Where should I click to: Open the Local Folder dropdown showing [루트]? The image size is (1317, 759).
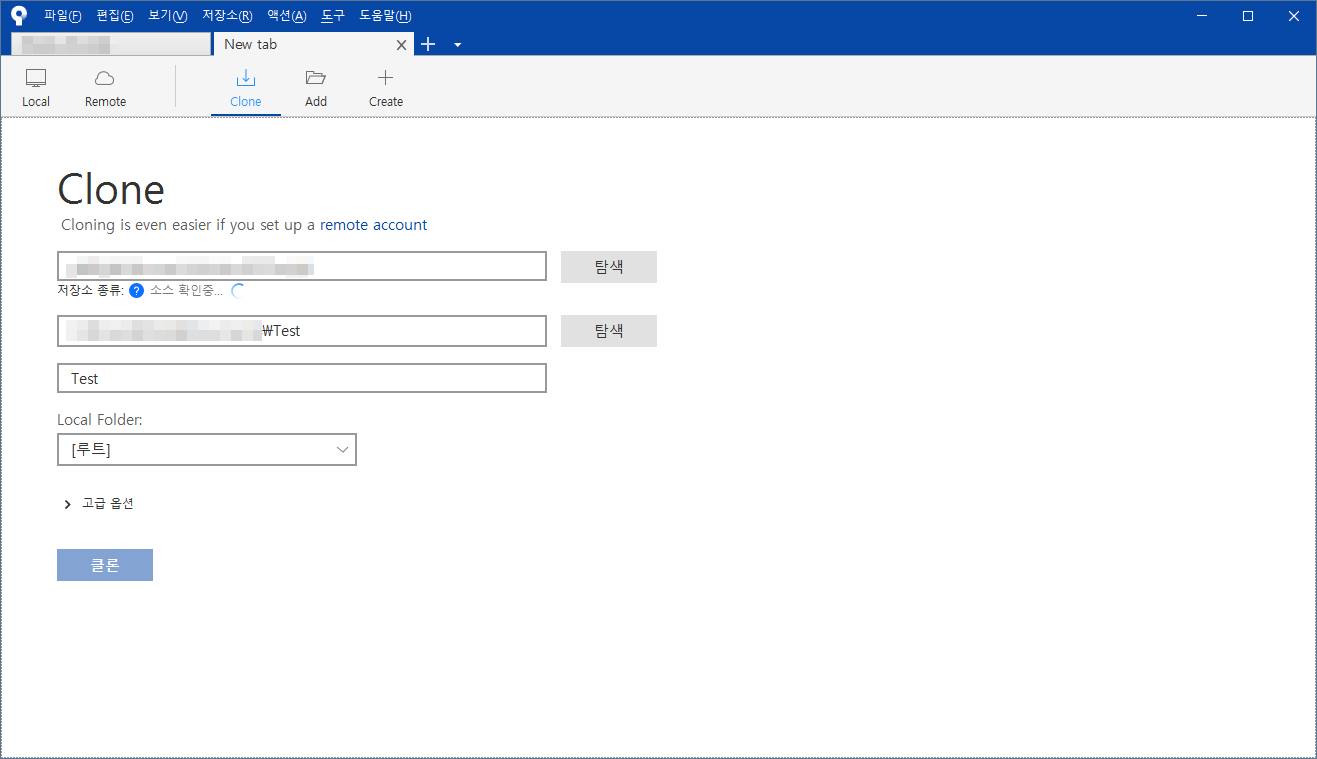207,450
